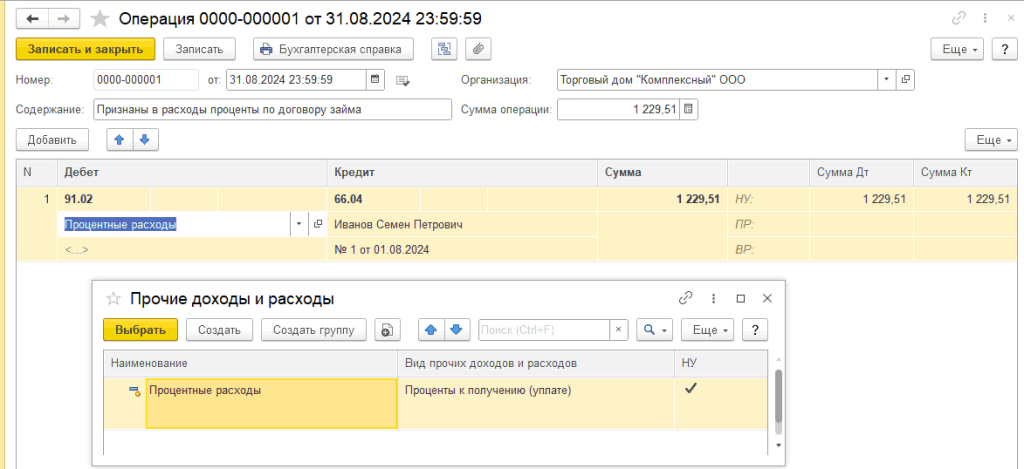Click Записать и закрыть button
This screenshot has width=1024, height=469.
85,49
